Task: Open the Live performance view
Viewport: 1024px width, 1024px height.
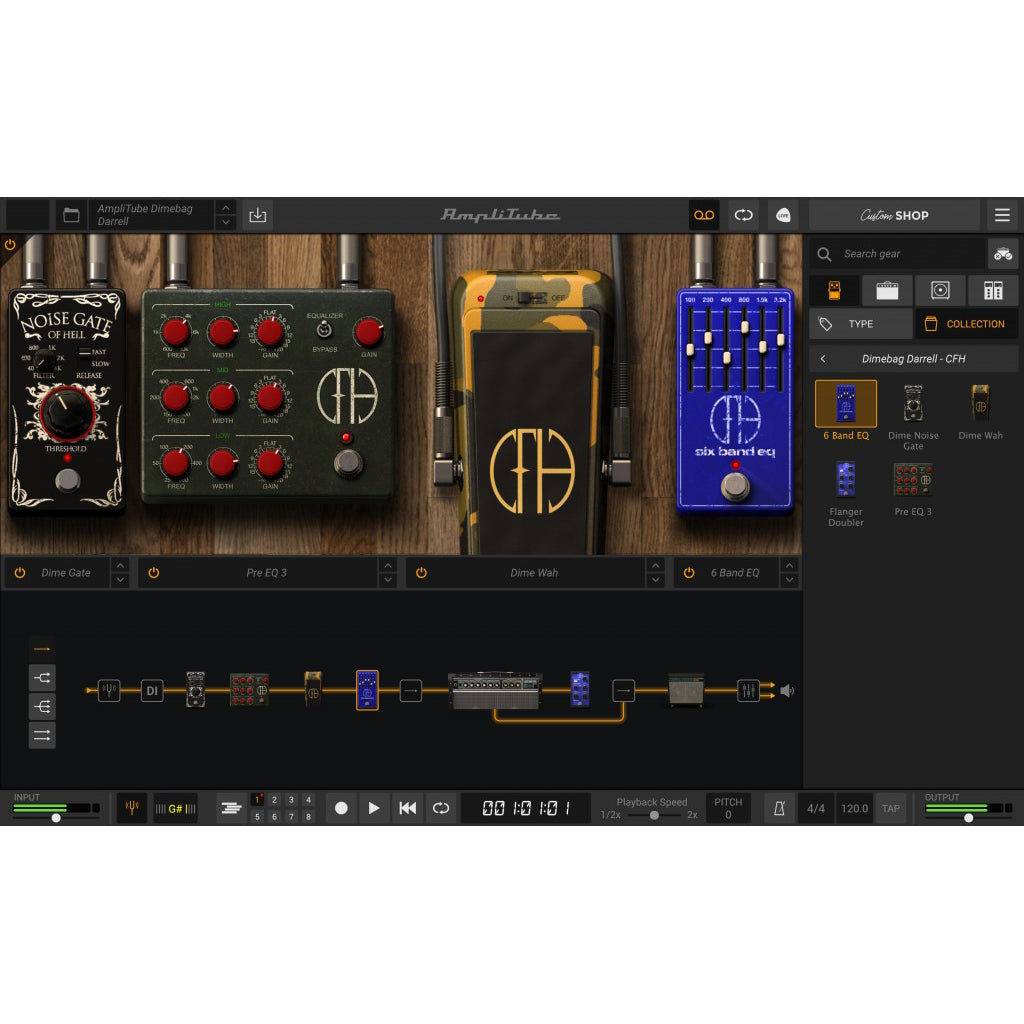Action: click(x=784, y=214)
